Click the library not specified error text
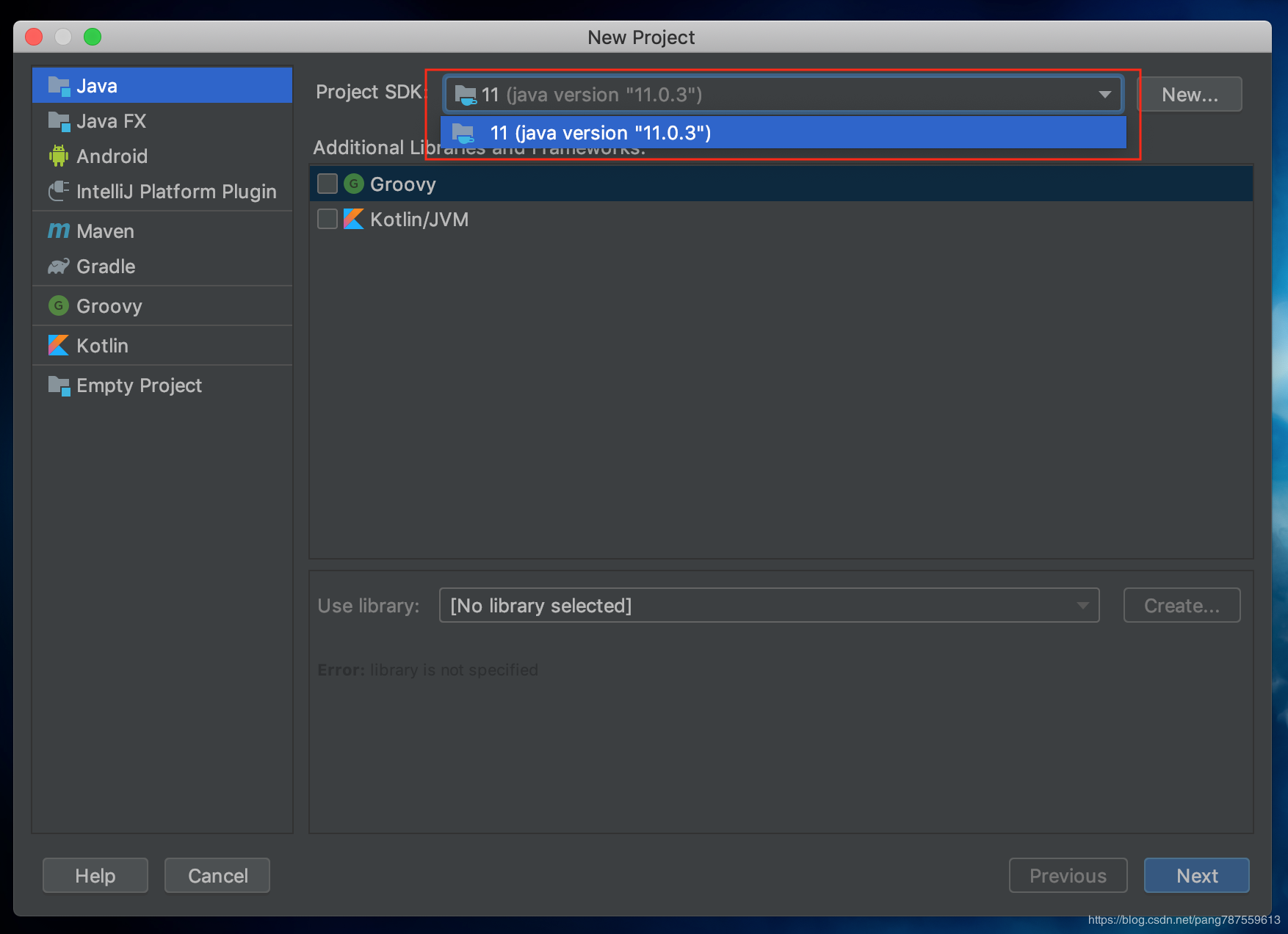1288x934 pixels. click(428, 670)
